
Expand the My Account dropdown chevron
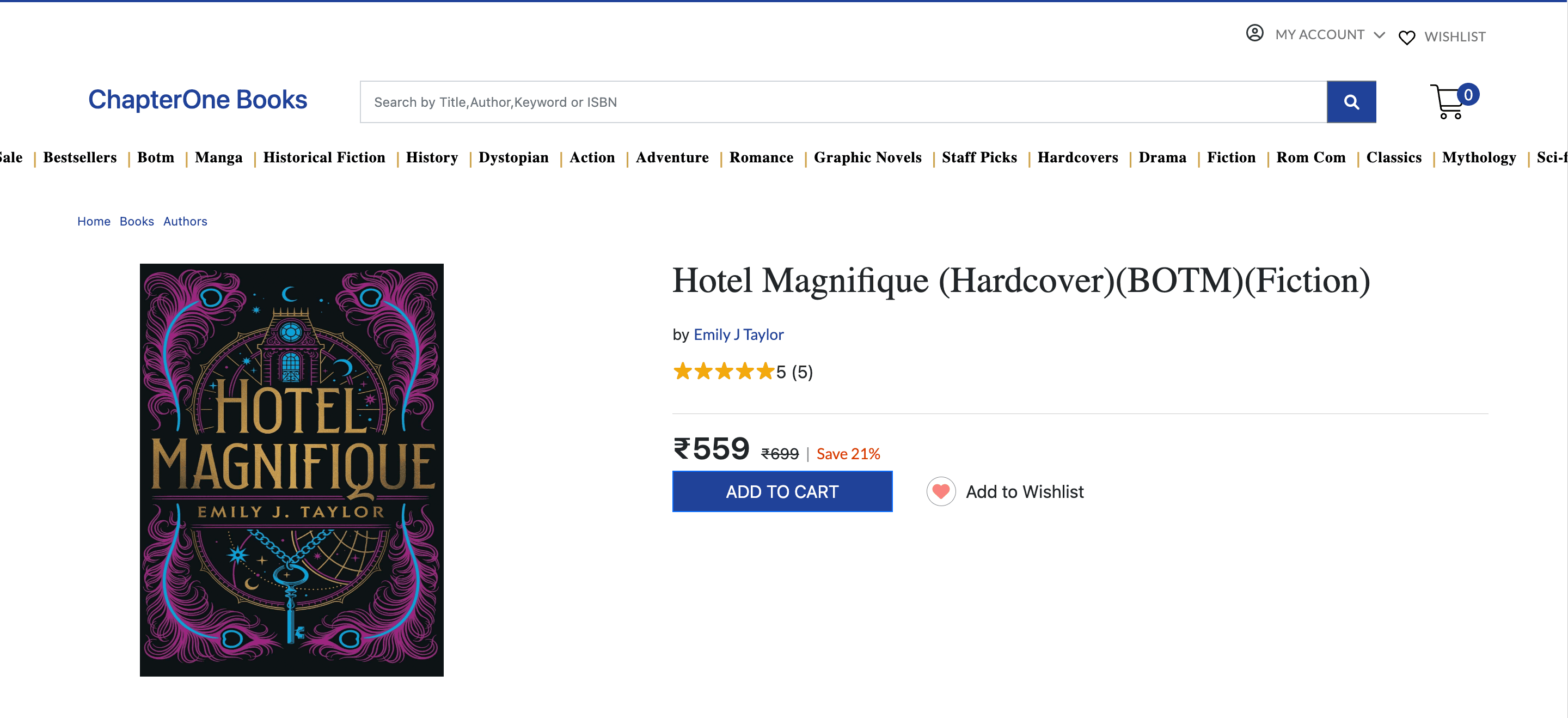(1379, 35)
